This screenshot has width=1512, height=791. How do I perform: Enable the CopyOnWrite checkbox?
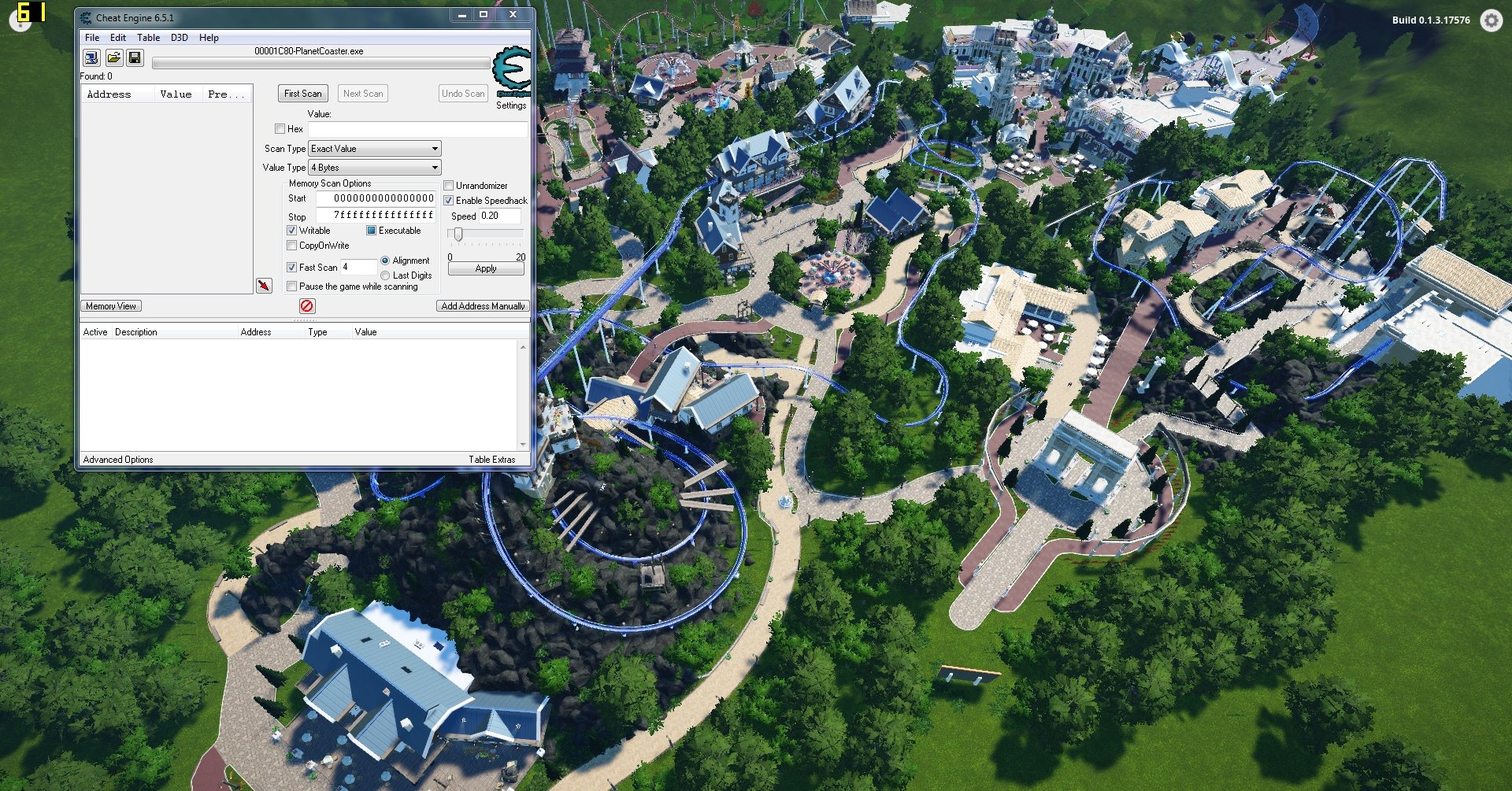point(291,246)
